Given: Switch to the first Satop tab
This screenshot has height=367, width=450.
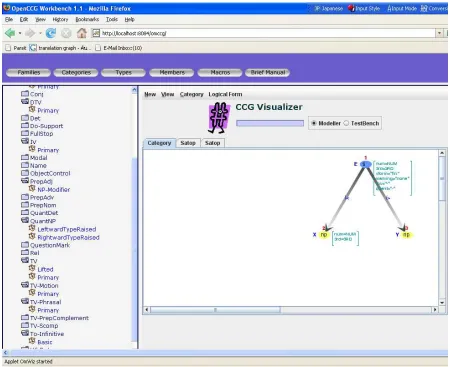Looking at the screenshot, I should click(188, 143).
